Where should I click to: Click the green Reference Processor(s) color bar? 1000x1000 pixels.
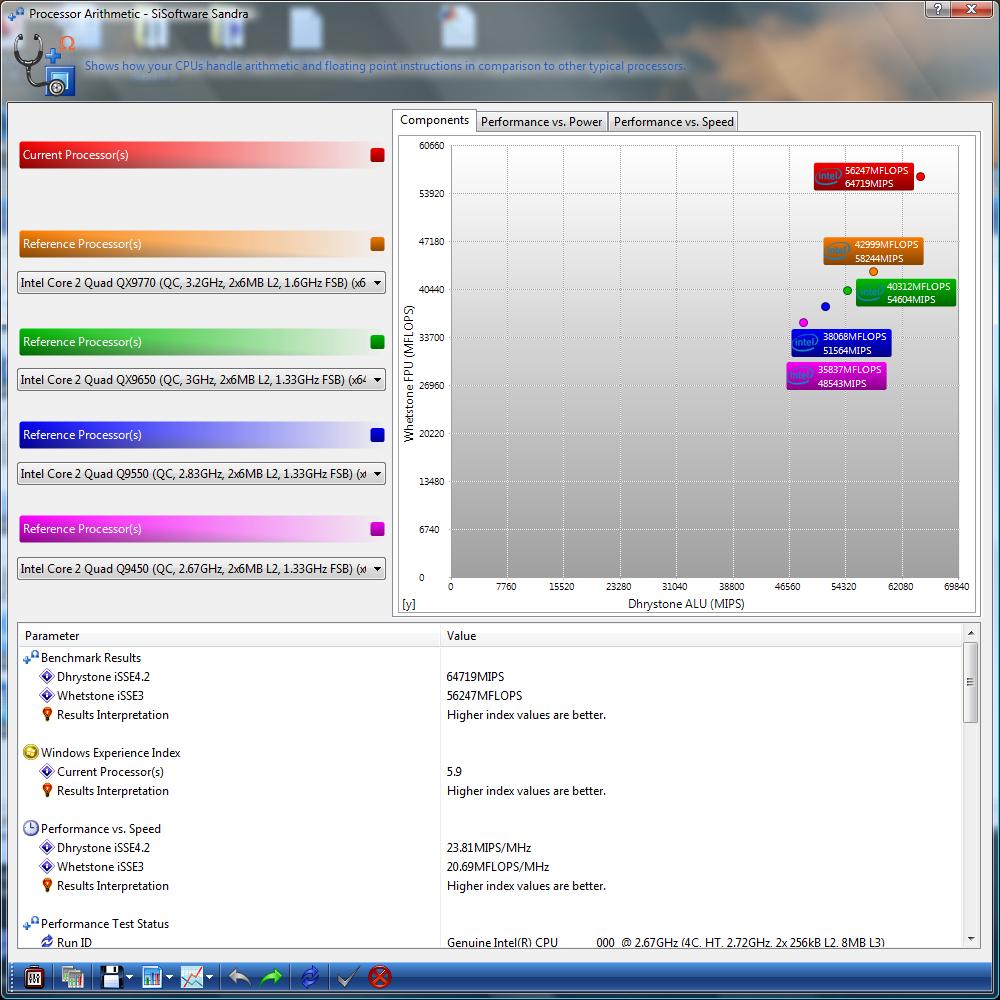click(202, 342)
